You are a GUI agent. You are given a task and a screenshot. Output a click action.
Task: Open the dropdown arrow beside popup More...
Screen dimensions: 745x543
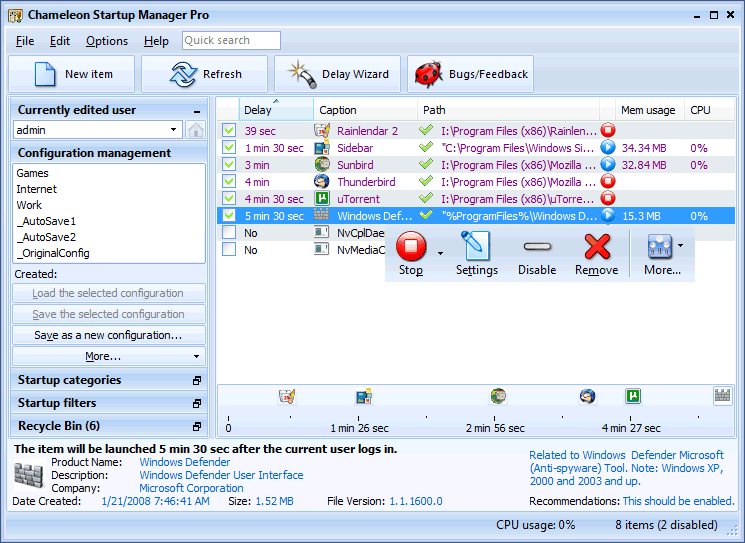coord(680,246)
